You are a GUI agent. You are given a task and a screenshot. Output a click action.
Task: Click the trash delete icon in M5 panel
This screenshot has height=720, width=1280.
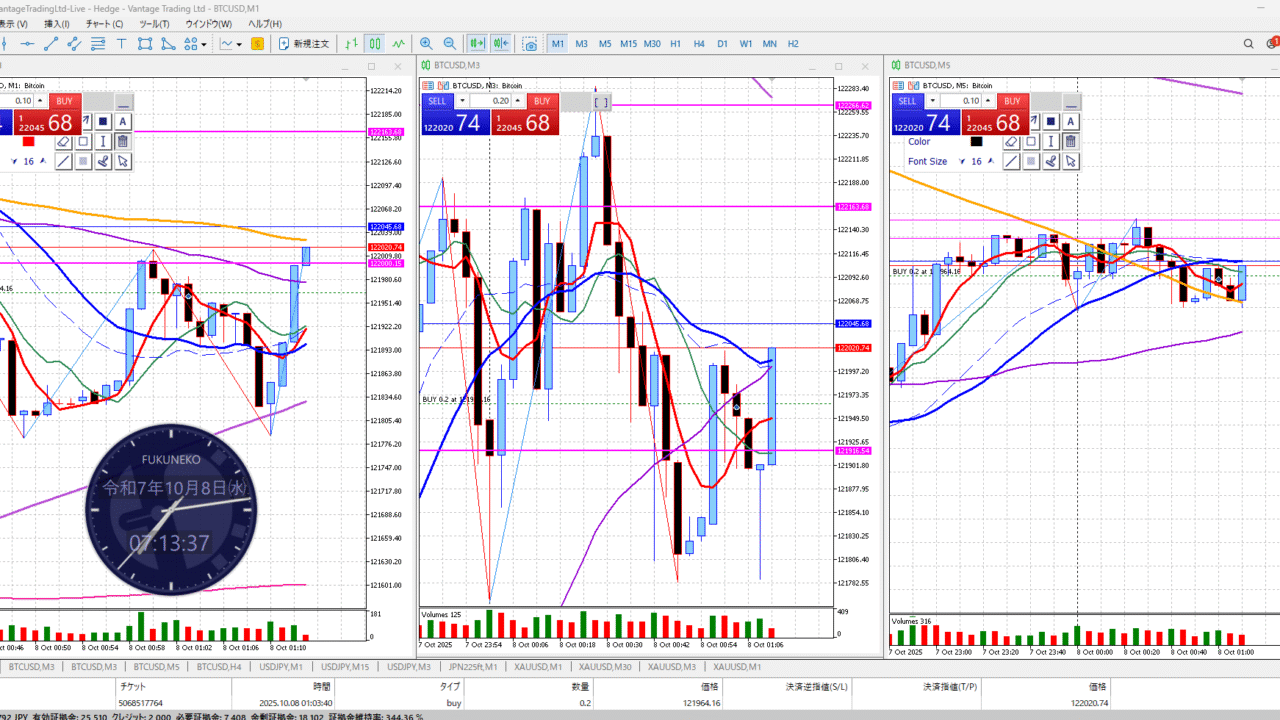[1071, 142]
